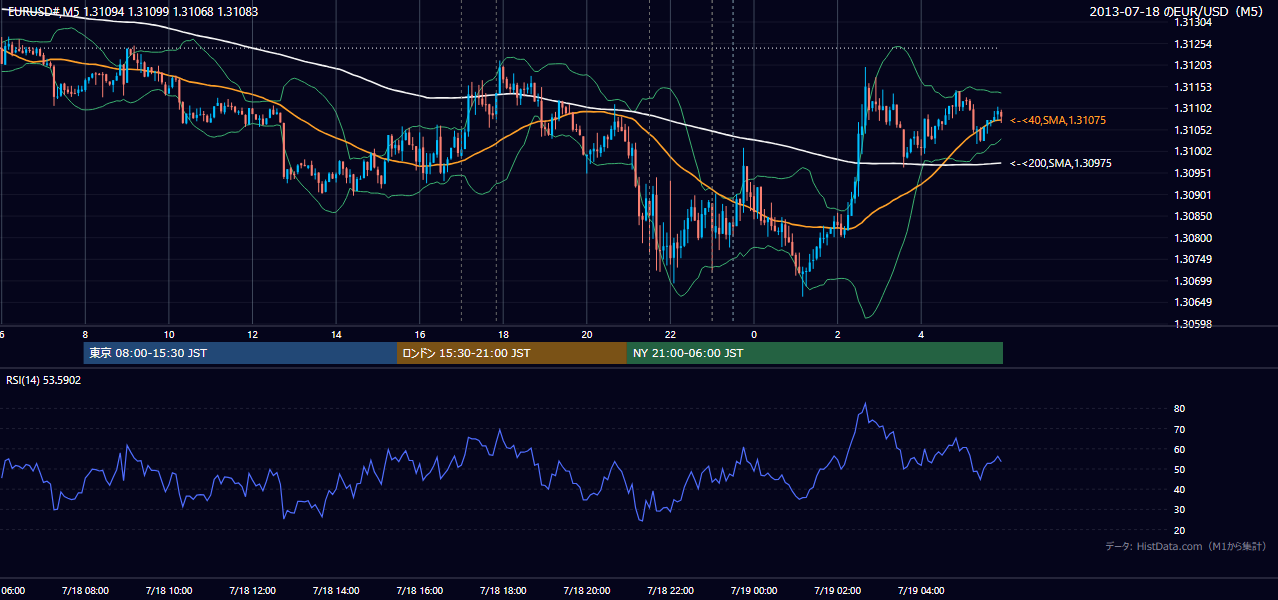Click RSI scale value 50
This screenshot has width=1278, height=600.
pyautogui.click(x=1180, y=469)
